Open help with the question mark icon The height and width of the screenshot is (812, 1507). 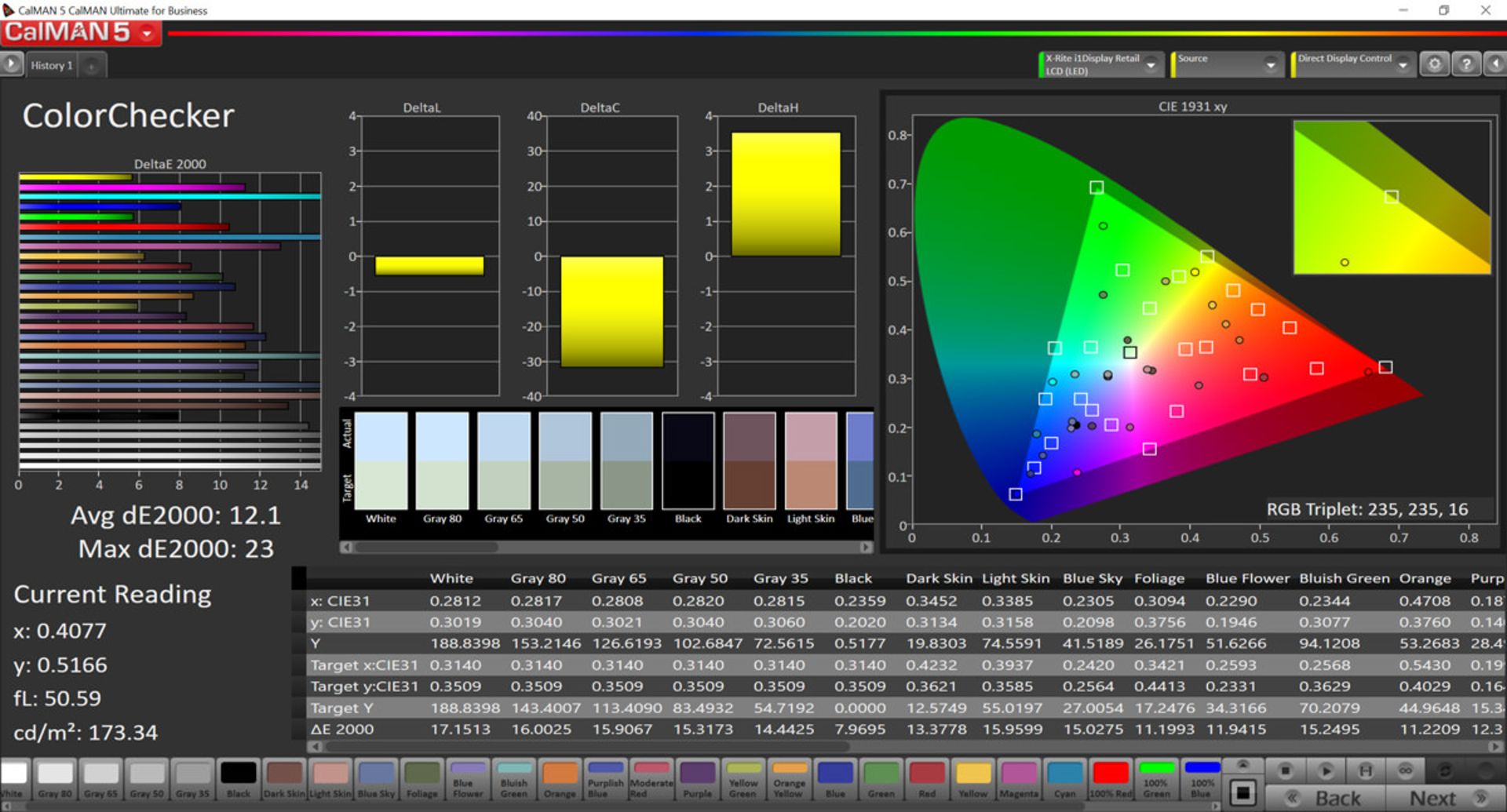pyautogui.click(x=1465, y=64)
